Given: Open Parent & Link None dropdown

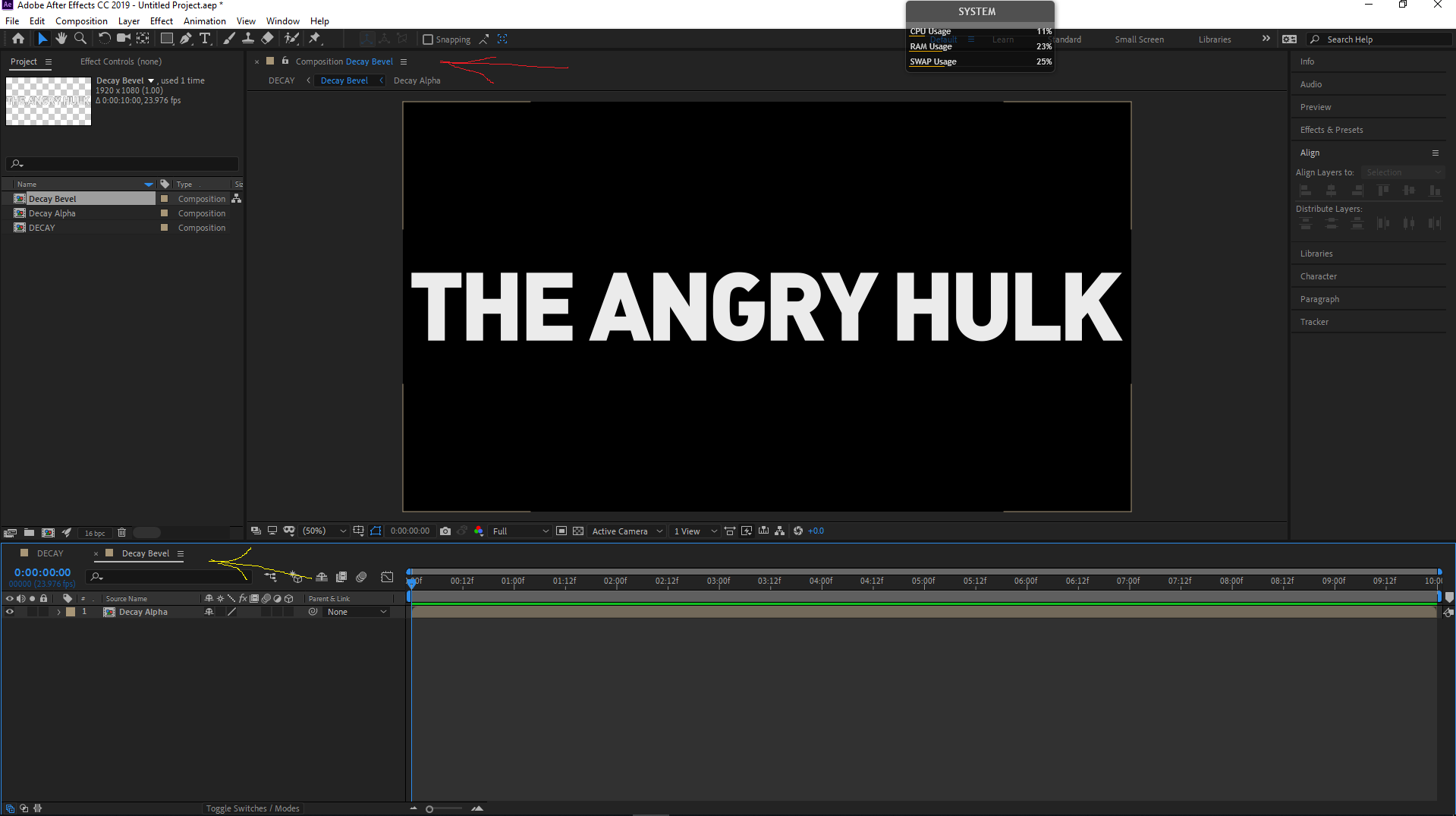Looking at the screenshot, I should click(x=357, y=612).
